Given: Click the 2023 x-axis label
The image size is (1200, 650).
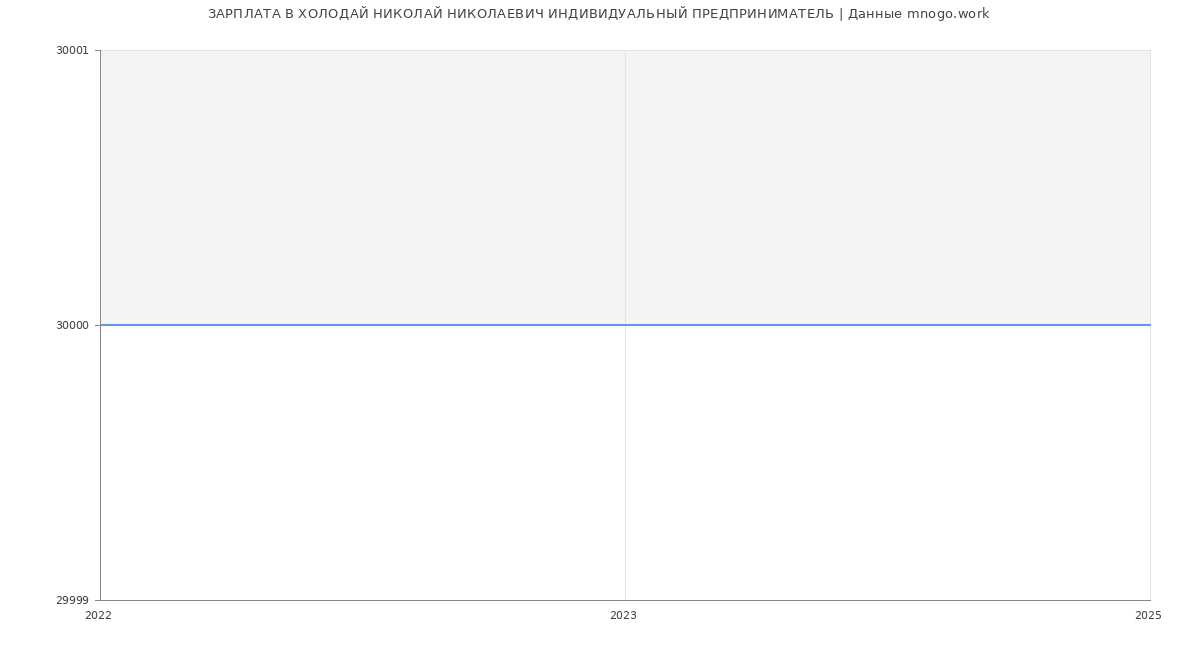Looking at the screenshot, I should click(x=623, y=616).
